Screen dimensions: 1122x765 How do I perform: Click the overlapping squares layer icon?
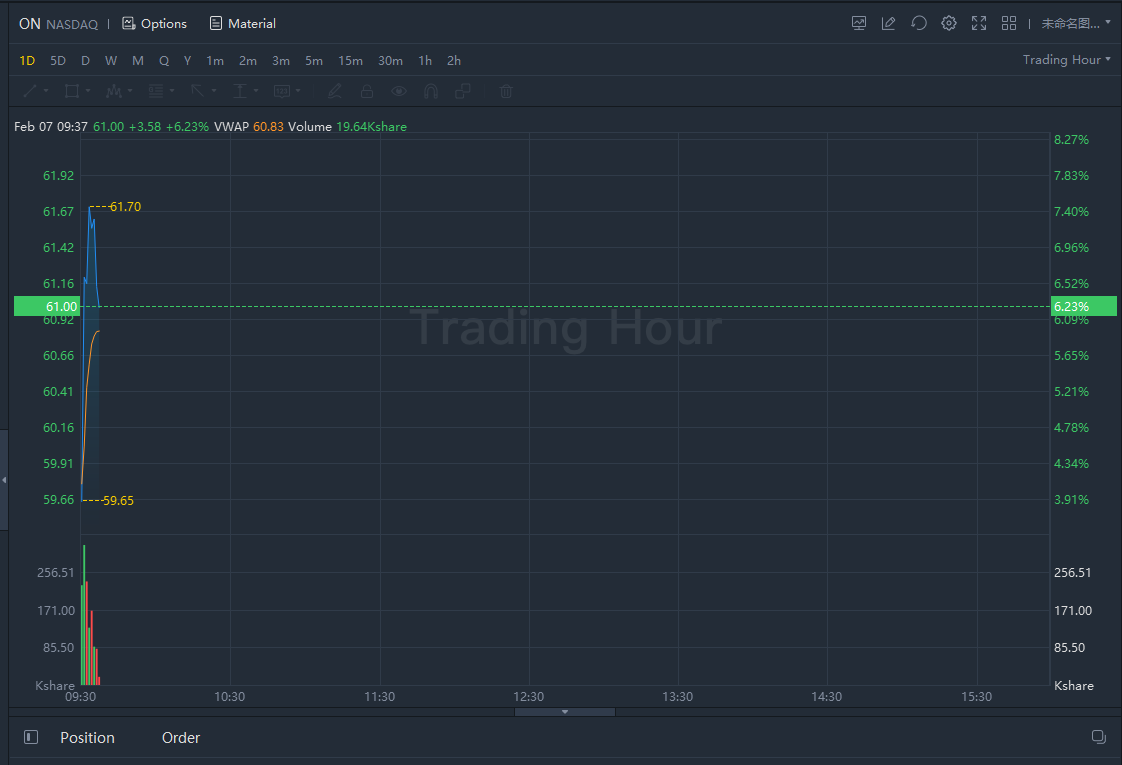(x=463, y=91)
